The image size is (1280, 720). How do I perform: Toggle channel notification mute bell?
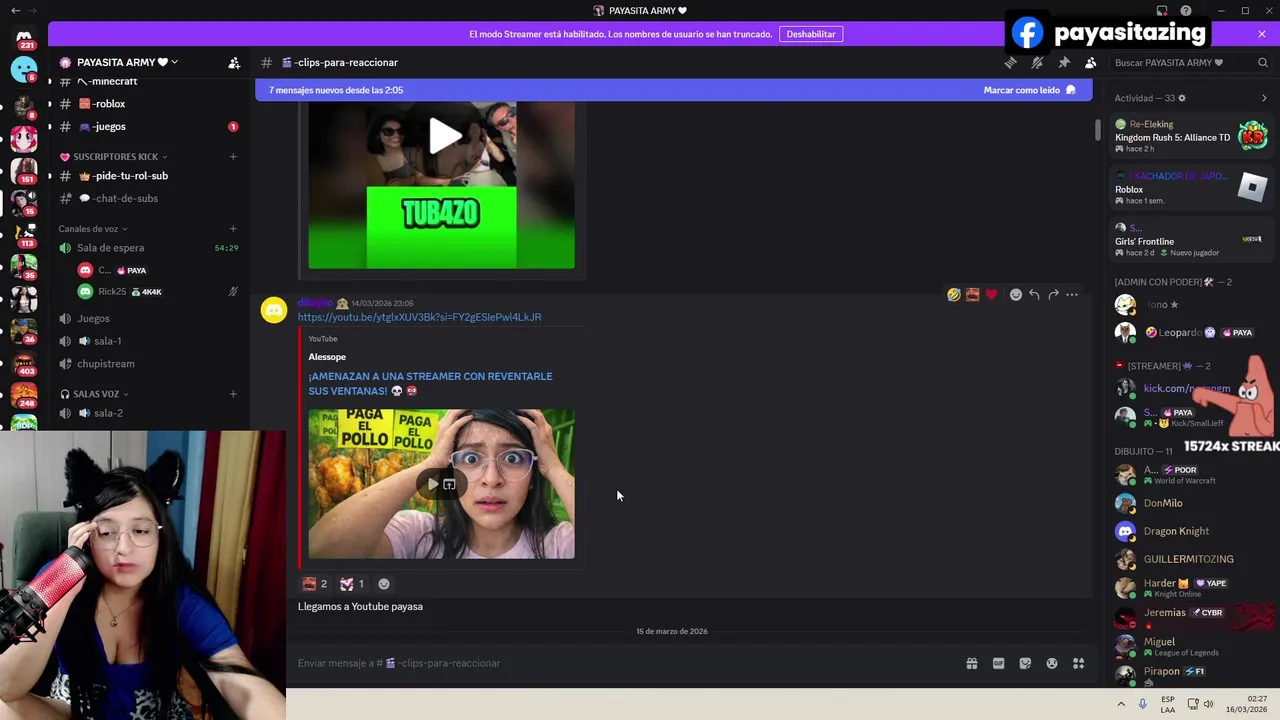click(1037, 62)
